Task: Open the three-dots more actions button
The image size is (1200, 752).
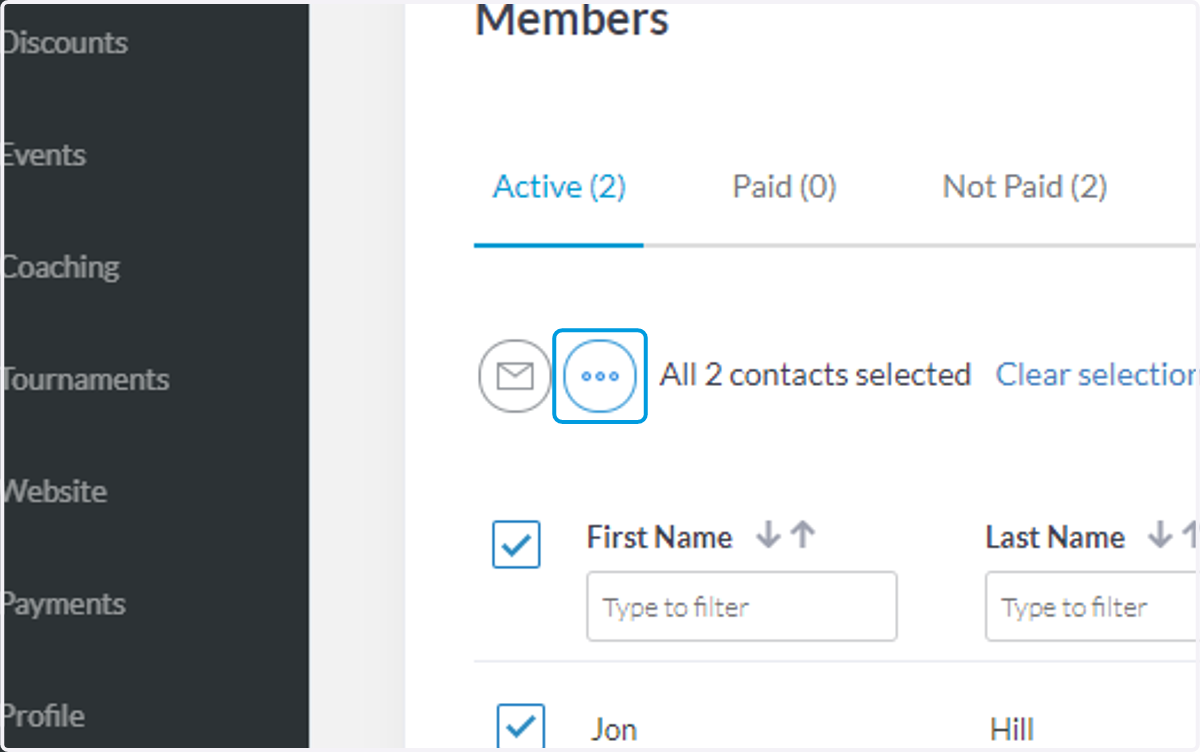Action: pyautogui.click(x=600, y=376)
